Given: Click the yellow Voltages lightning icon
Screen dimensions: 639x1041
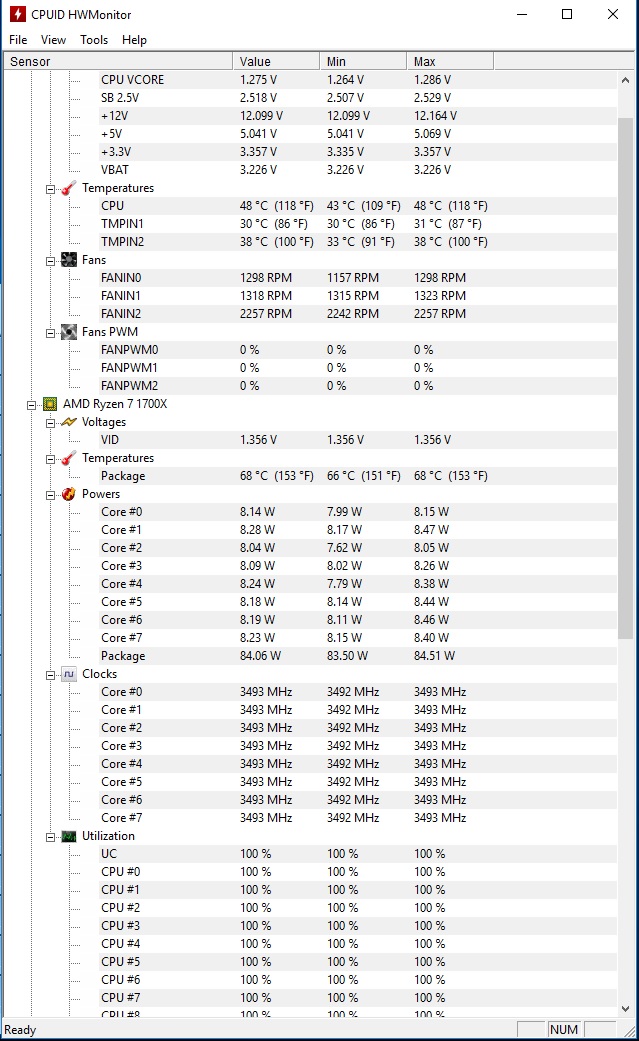Looking at the screenshot, I should 68,422.
